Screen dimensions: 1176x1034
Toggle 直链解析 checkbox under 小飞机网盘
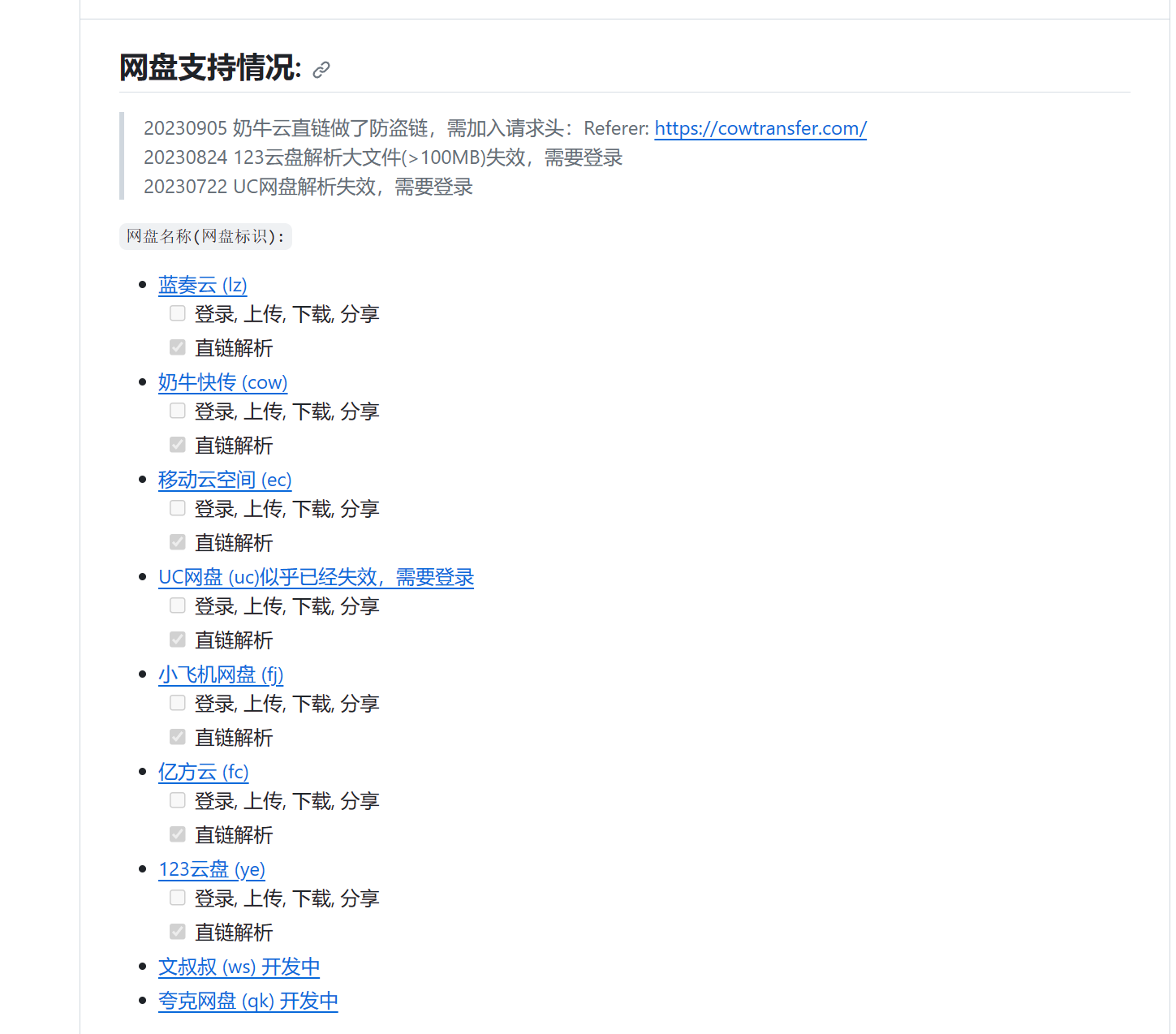pyautogui.click(x=178, y=737)
